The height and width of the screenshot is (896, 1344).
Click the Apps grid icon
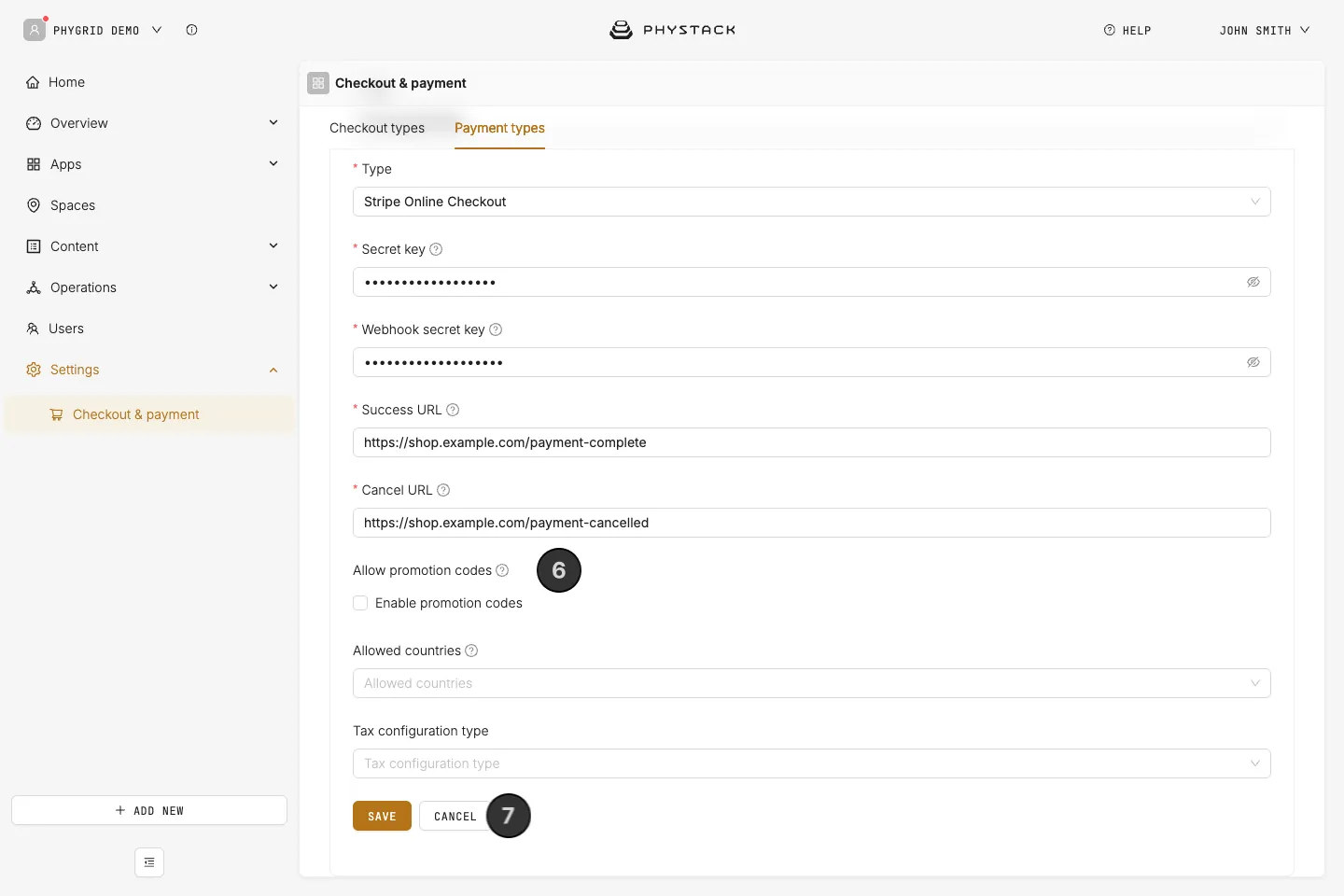tap(34, 164)
